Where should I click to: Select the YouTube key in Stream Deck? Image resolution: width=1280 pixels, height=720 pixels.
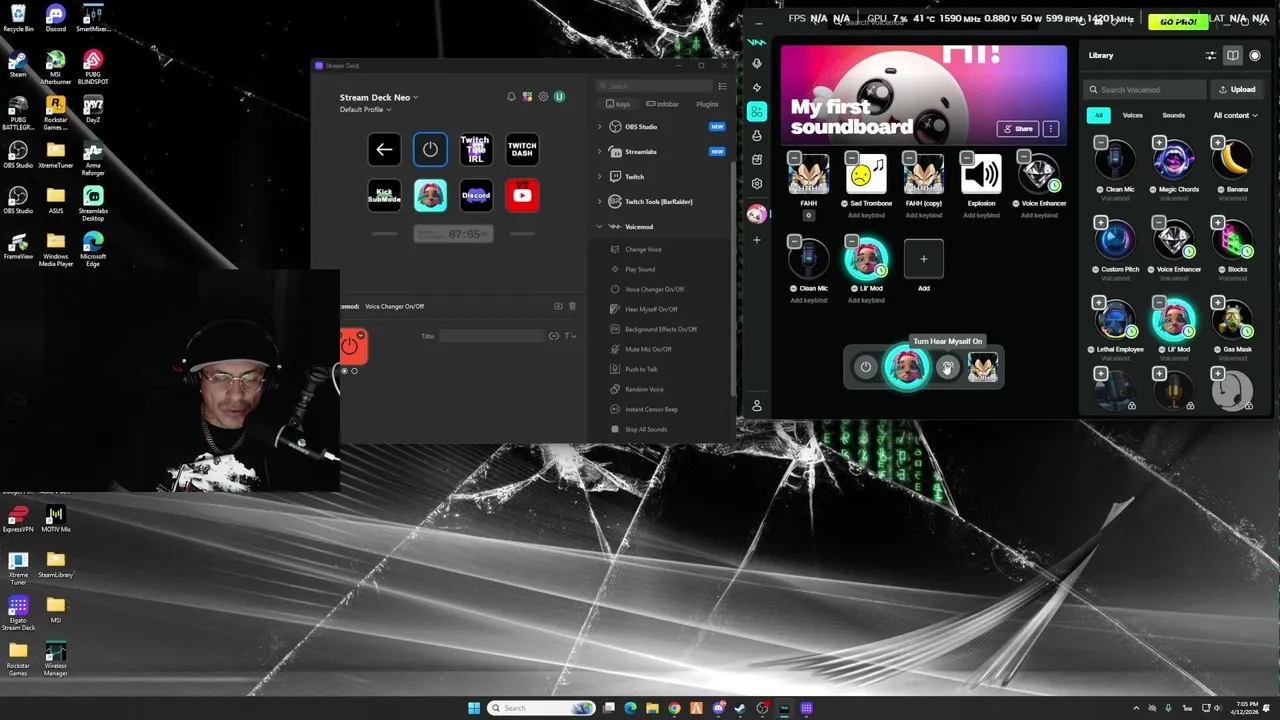[x=522, y=196]
